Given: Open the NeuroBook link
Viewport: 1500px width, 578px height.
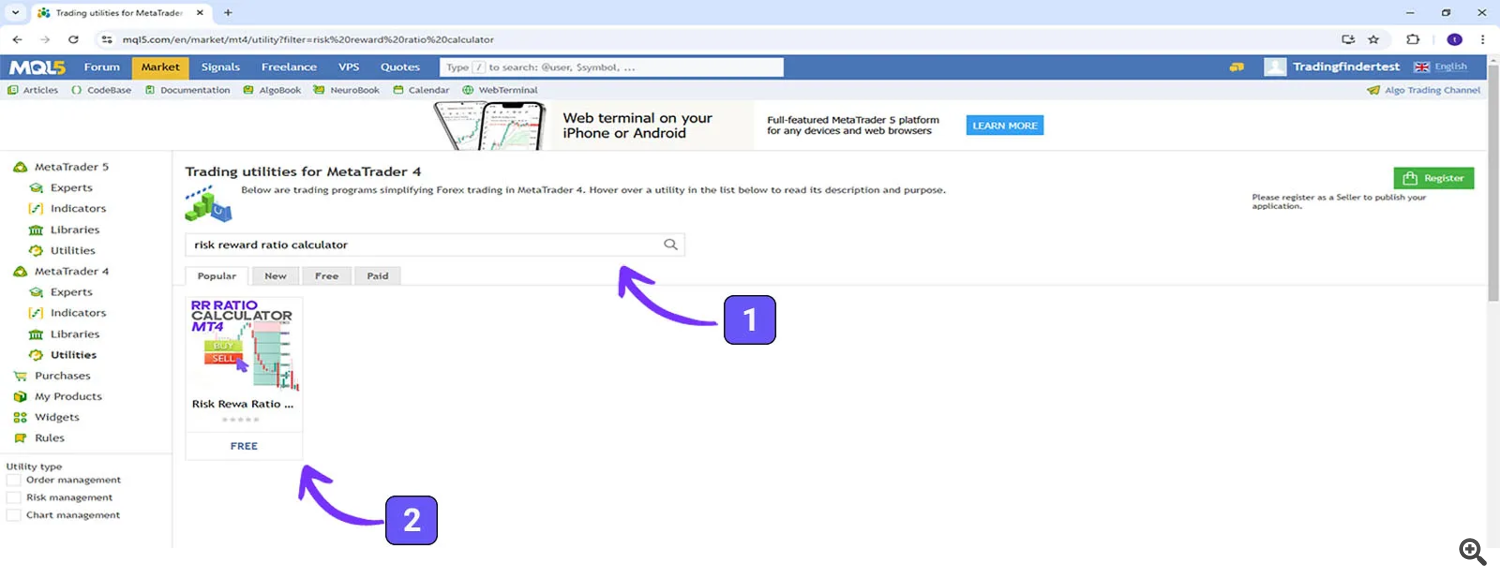Looking at the screenshot, I should pos(347,90).
